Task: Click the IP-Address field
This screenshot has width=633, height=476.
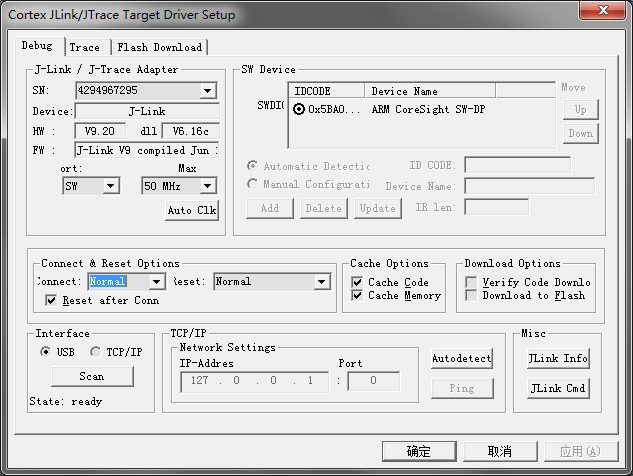Action: coord(254,382)
